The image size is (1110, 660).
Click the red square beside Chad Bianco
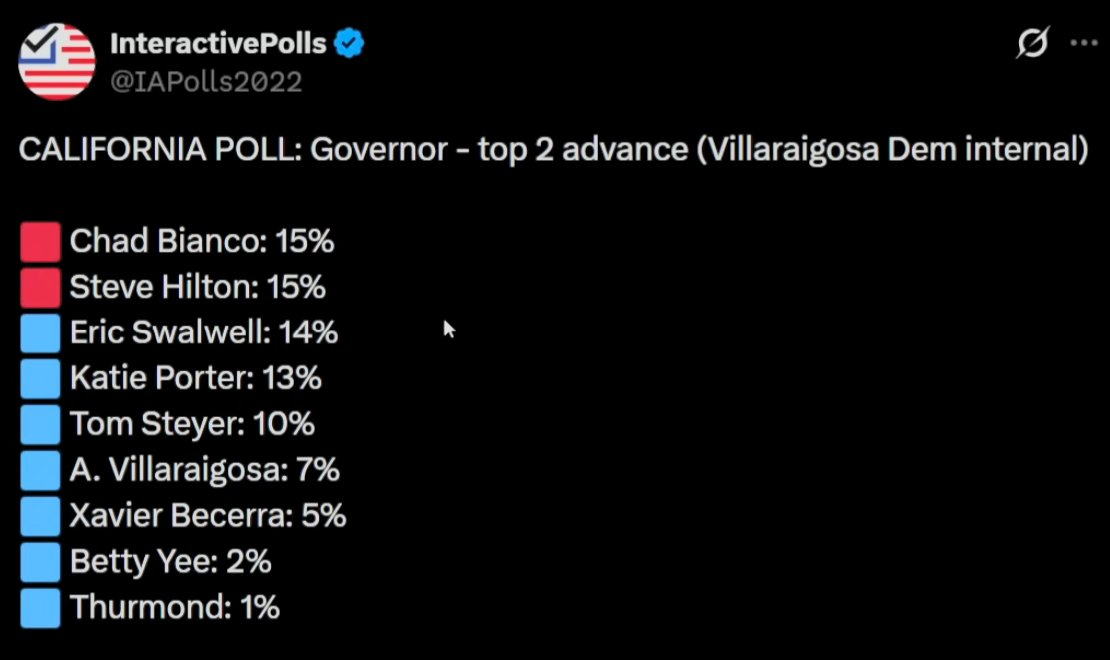point(40,242)
